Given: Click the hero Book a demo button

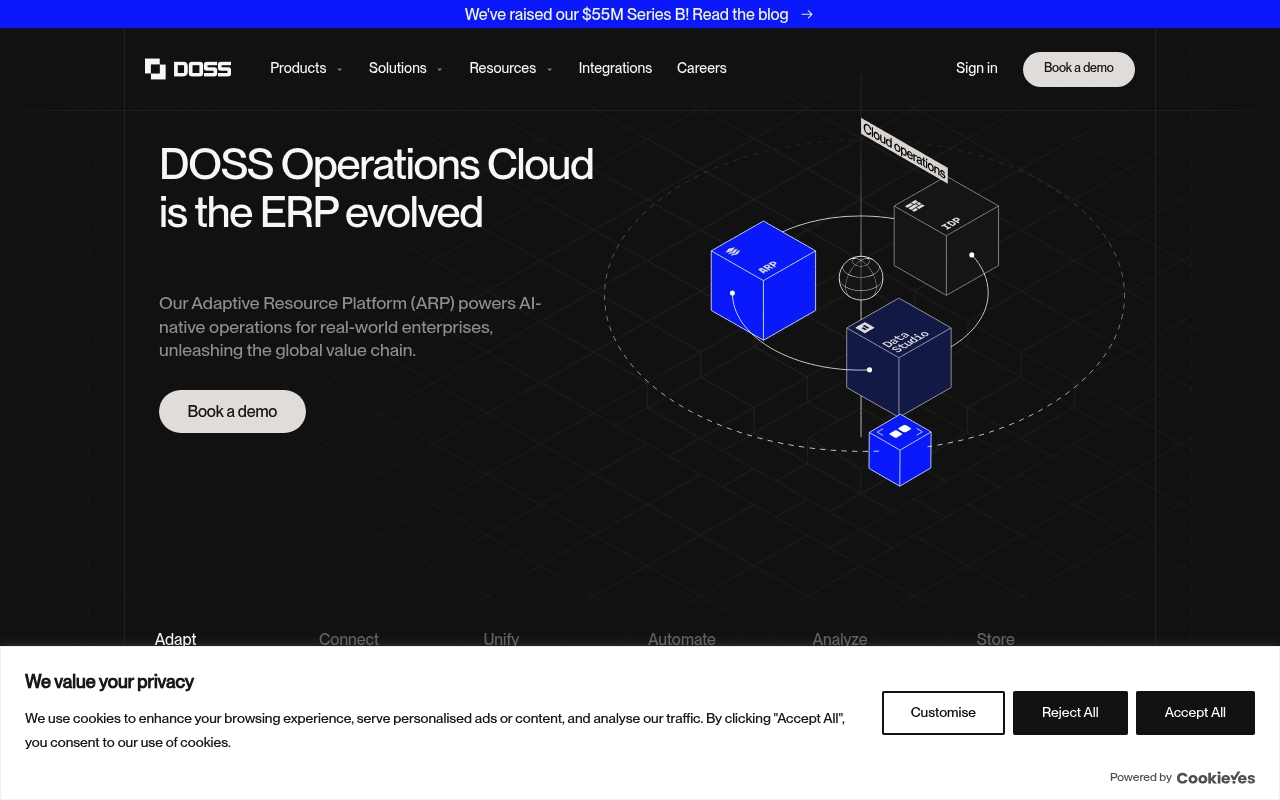Looking at the screenshot, I should click(232, 411).
